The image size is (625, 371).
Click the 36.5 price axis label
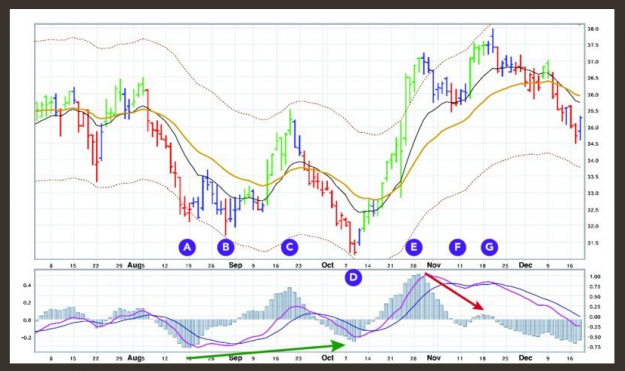(593, 79)
